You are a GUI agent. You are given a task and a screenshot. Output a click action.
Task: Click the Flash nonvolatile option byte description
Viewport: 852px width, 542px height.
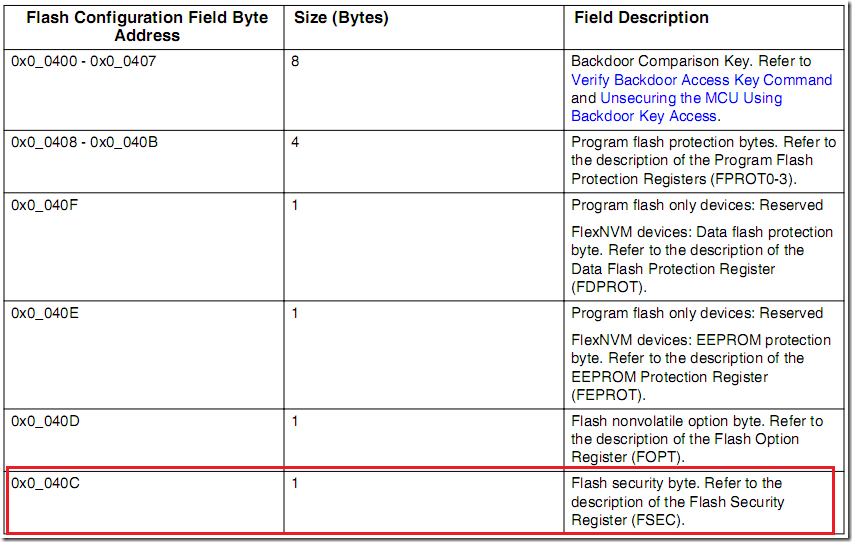(x=696, y=439)
